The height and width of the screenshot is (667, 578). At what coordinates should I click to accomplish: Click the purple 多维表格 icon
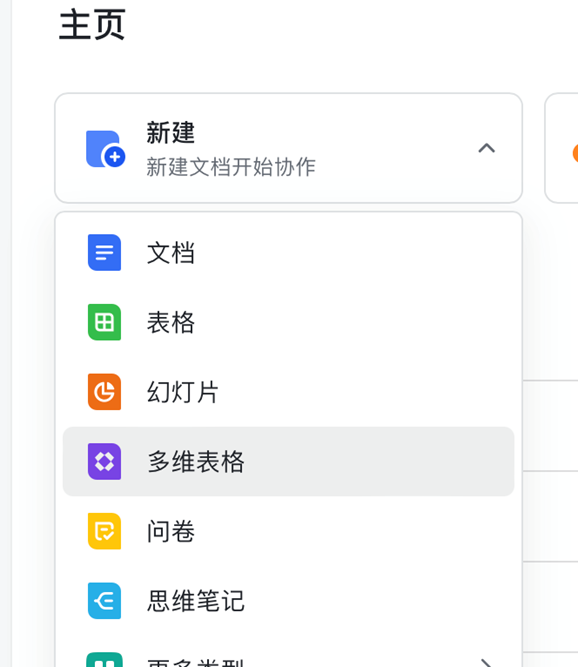(x=104, y=462)
